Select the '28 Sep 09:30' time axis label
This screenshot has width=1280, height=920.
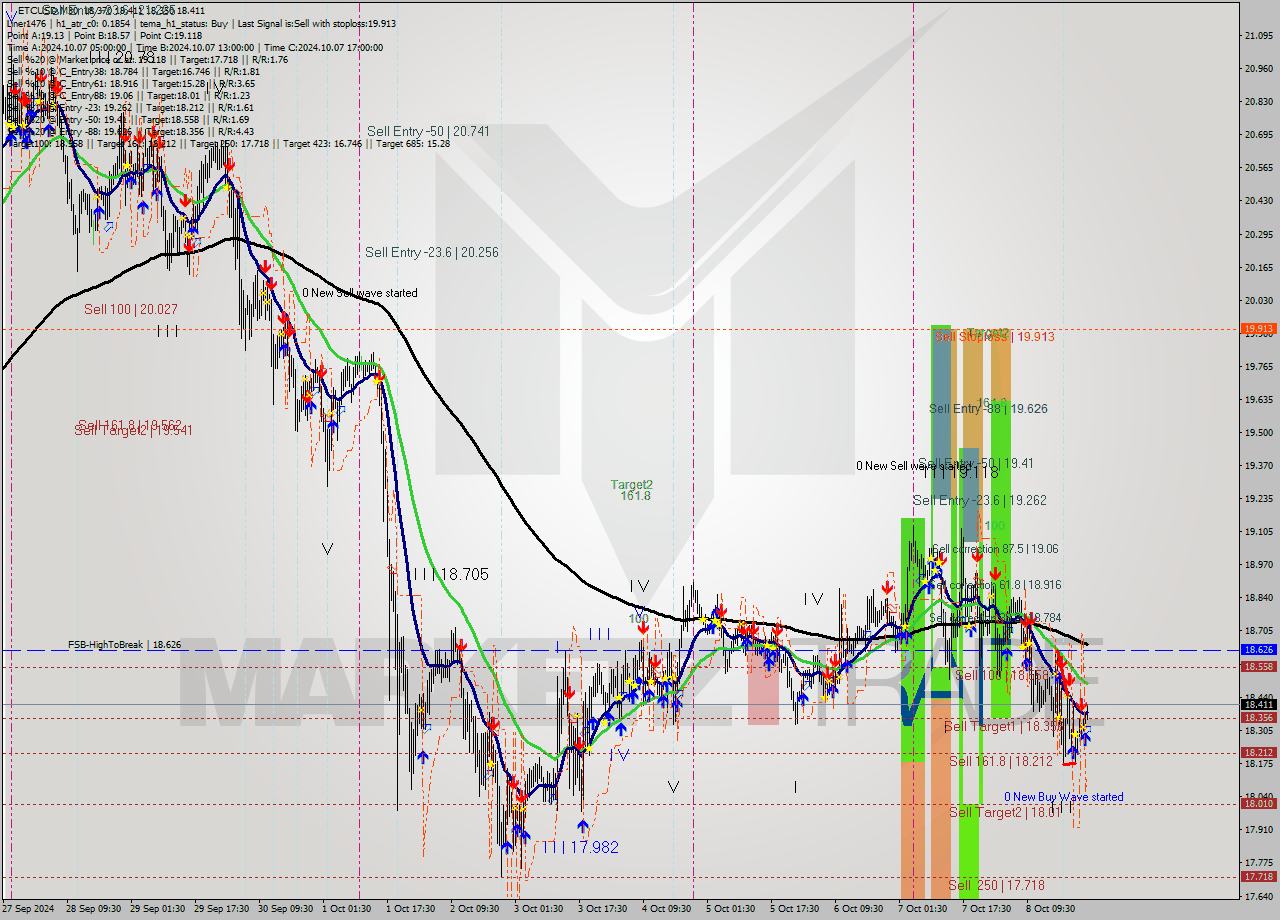pos(93,909)
